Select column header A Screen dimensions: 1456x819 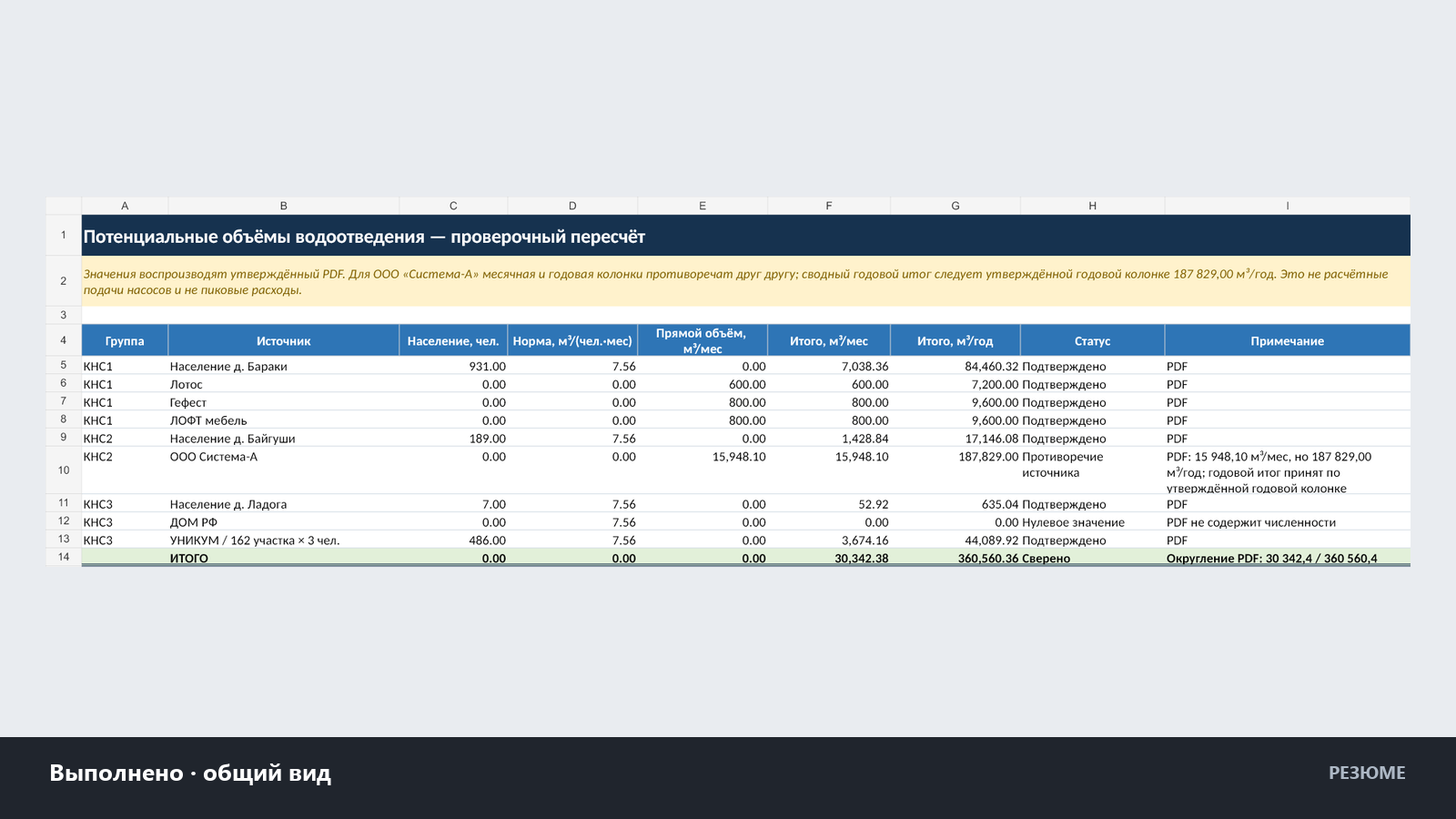pyautogui.click(x=125, y=206)
